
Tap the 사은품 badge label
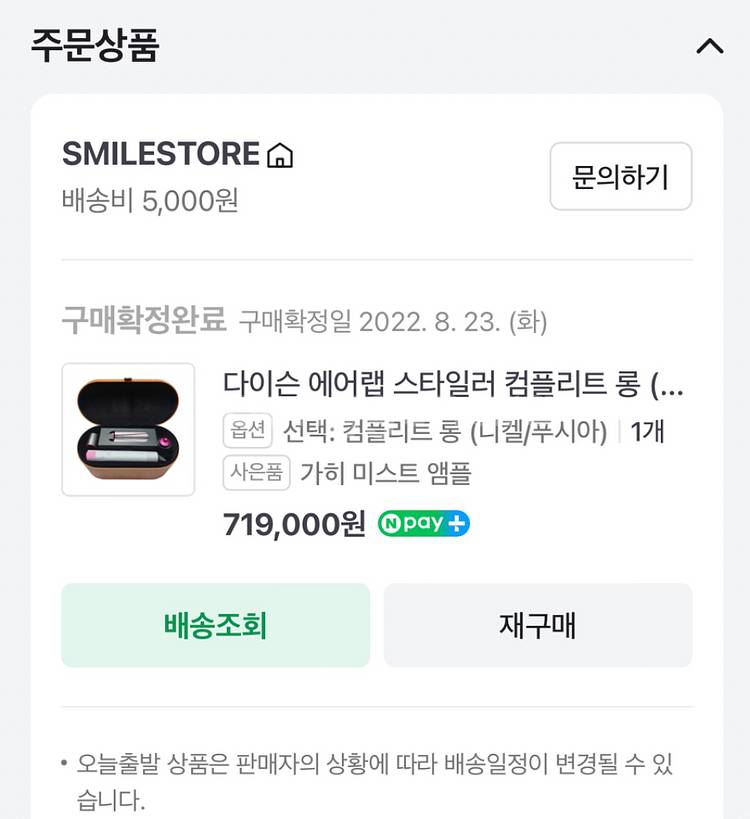coord(256,473)
